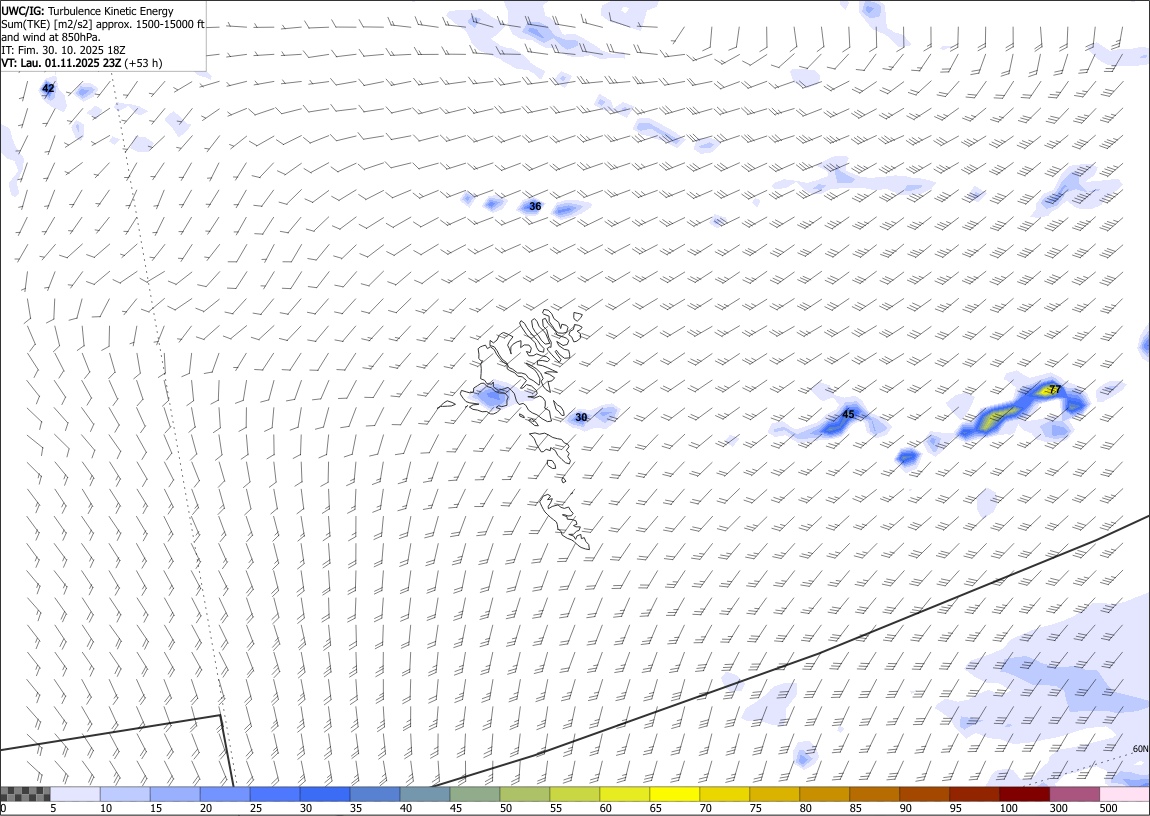Viewport: 1150px width, 816px height.
Task: Click the legend tick label '100'
Action: tap(1008, 808)
